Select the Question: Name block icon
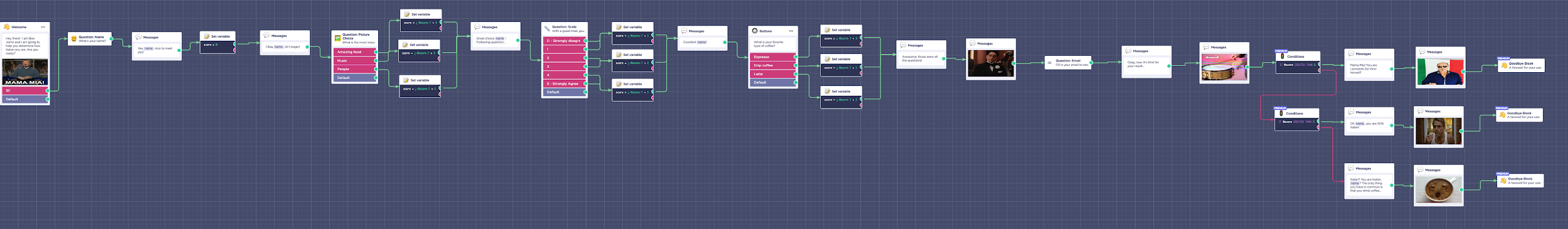The image size is (1568, 229). [x=73, y=39]
